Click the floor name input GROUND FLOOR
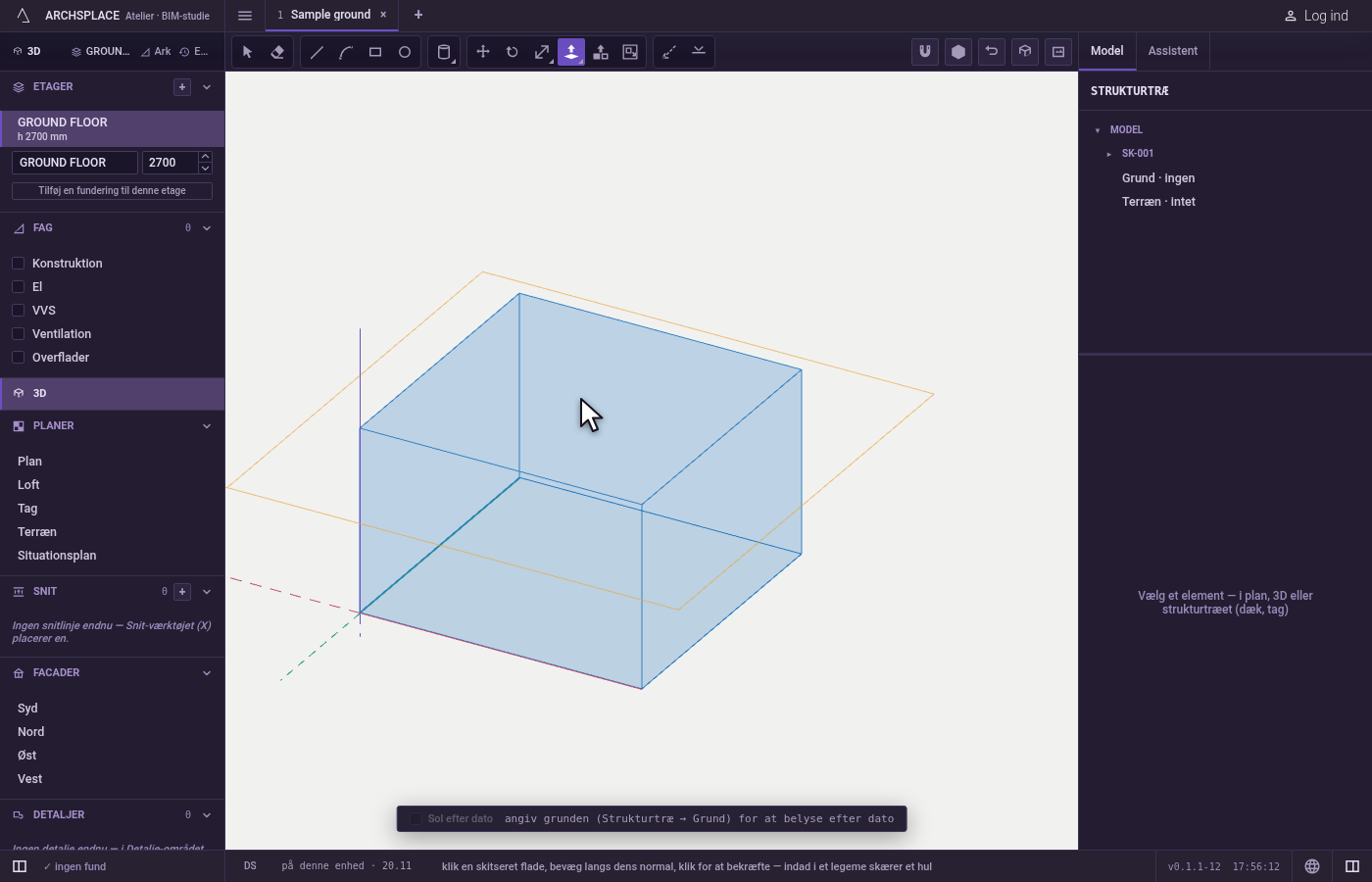This screenshot has height=882, width=1372. (74, 163)
